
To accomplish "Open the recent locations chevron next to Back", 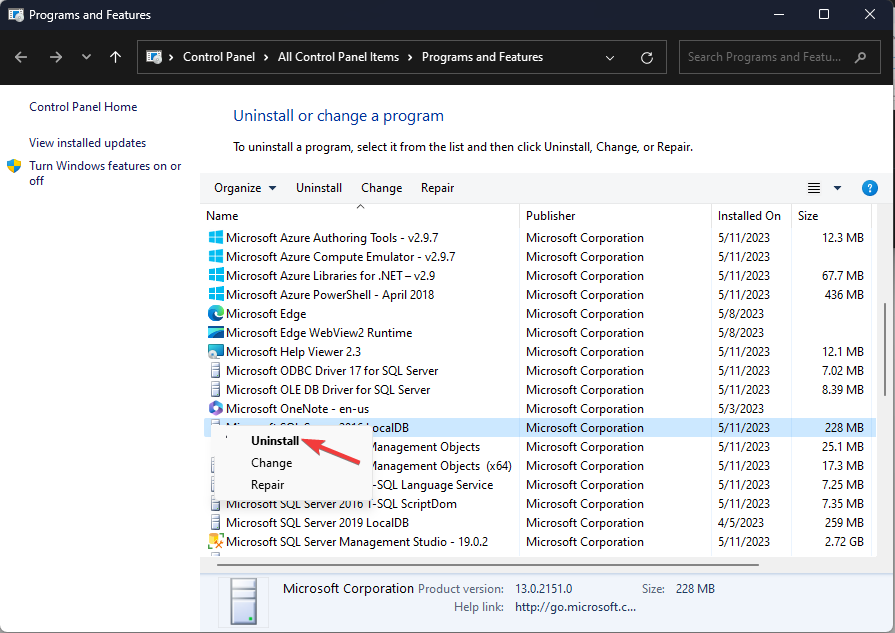I will pos(86,57).
